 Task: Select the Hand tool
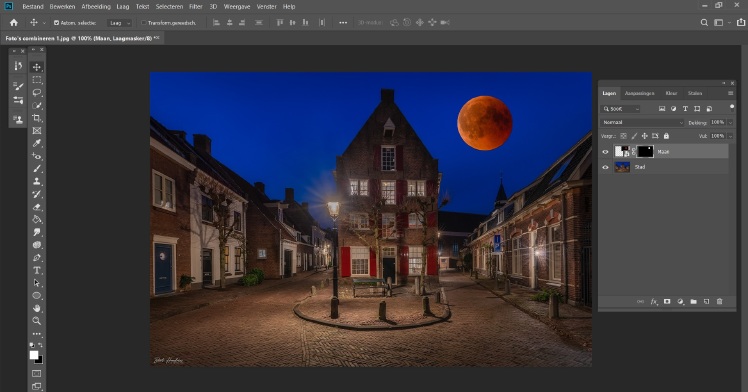(x=37, y=308)
